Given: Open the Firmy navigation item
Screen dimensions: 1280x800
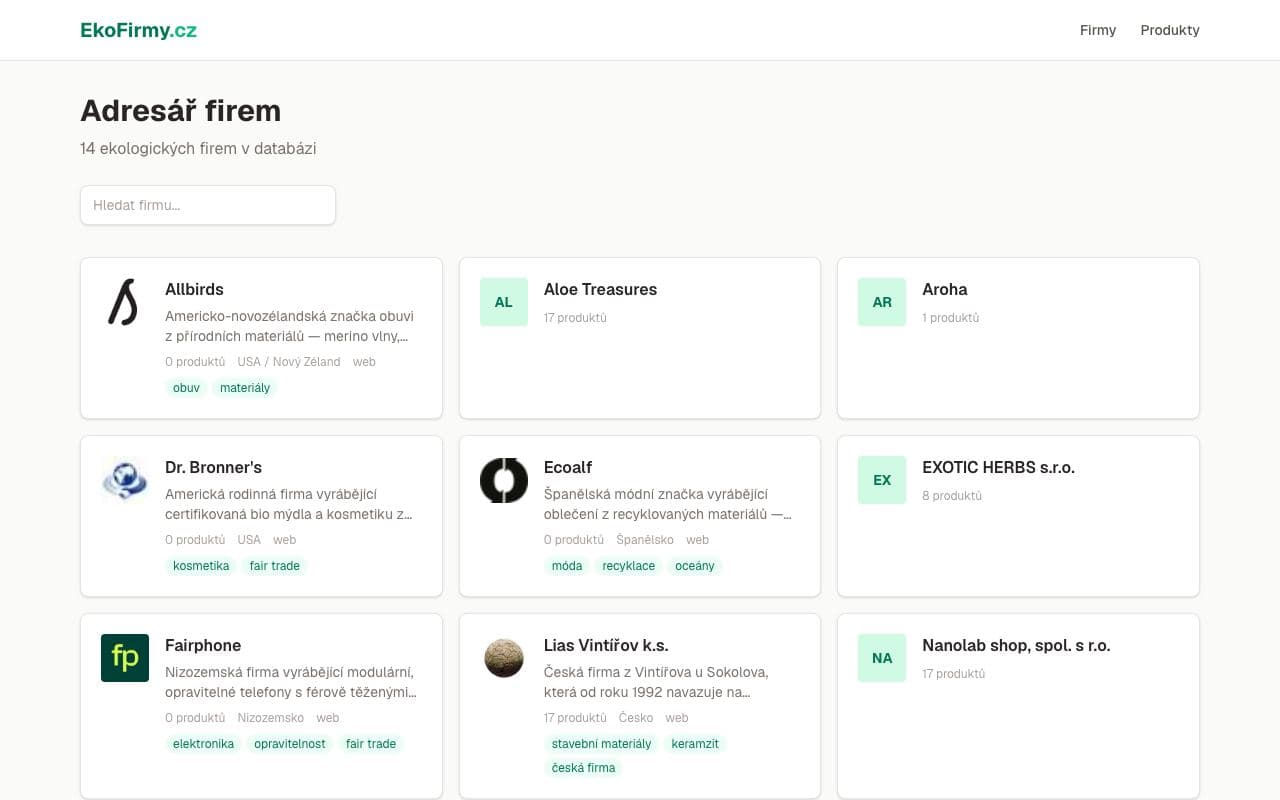Looking at the screenshot, I should 1098,30.
